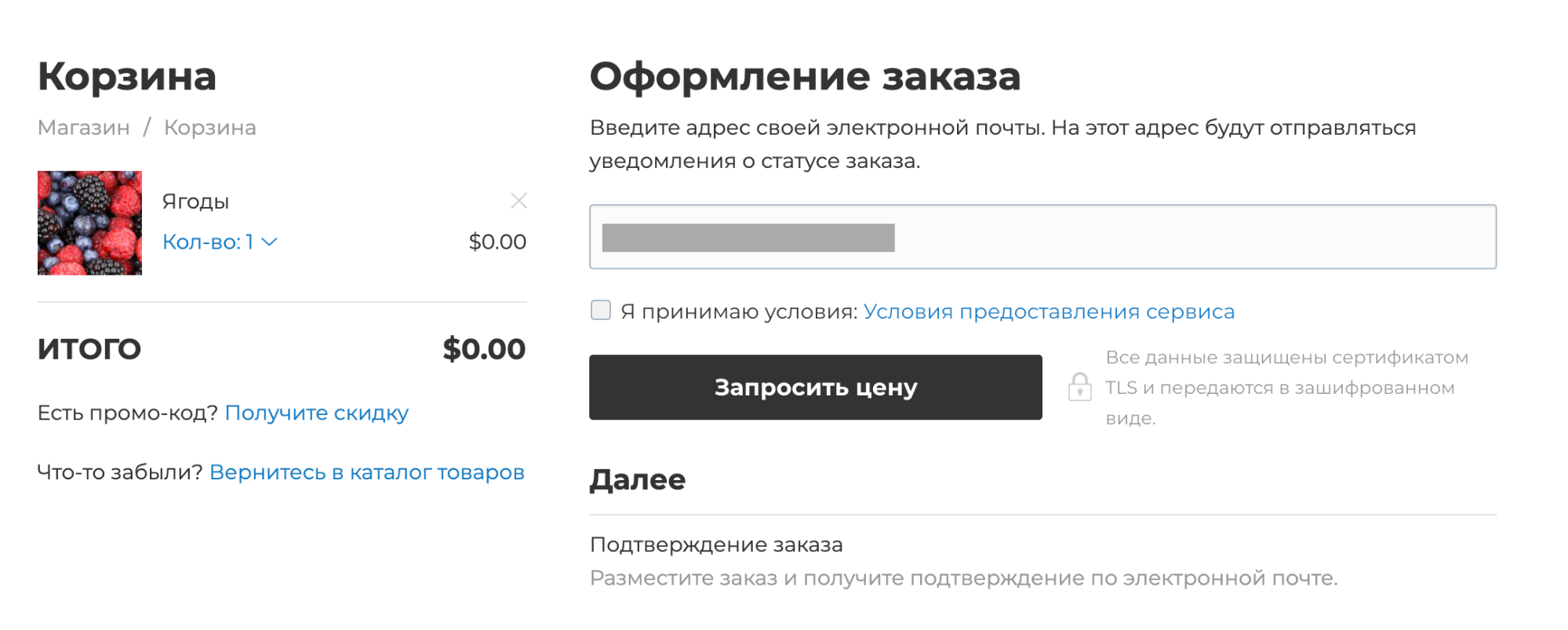Click the Корзина page heading

(127, 76)
